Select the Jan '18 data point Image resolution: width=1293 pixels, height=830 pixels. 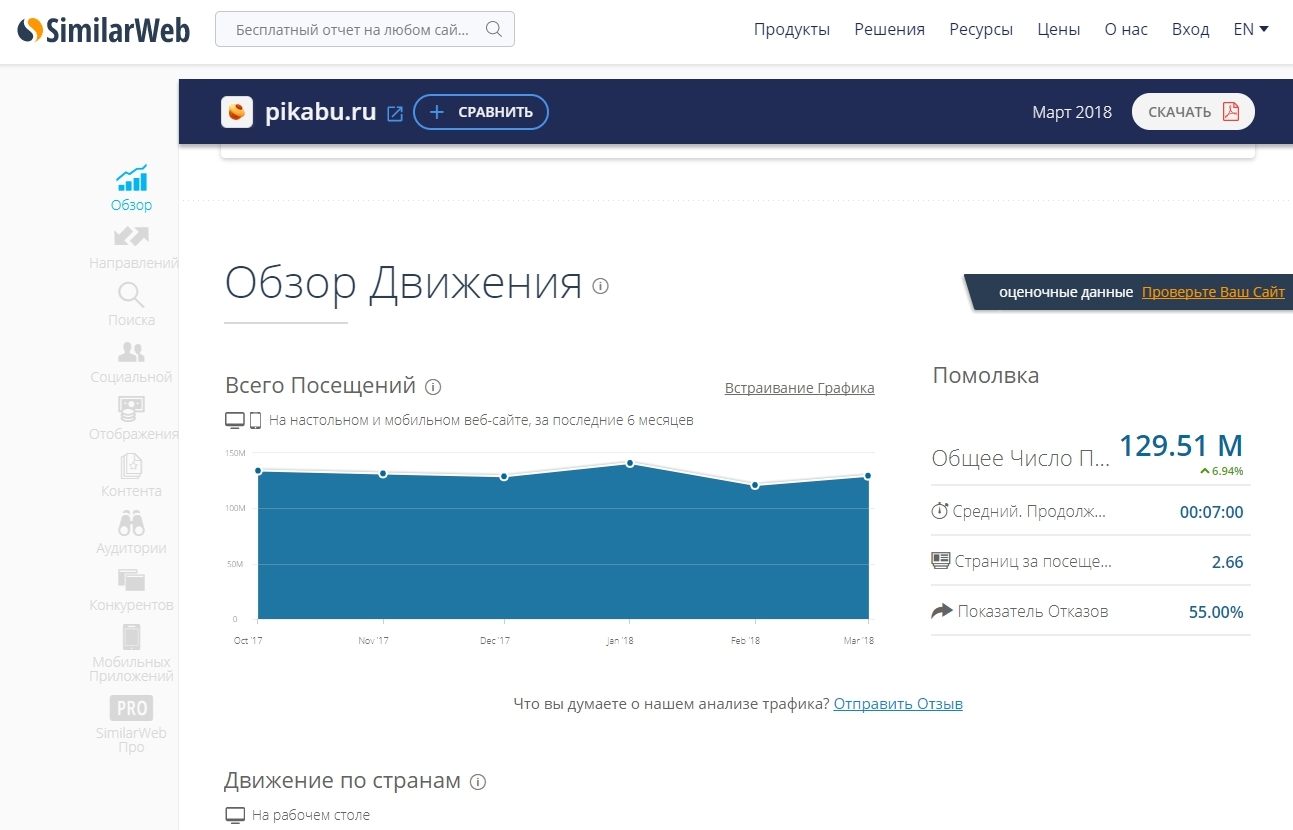pos(630,463)
